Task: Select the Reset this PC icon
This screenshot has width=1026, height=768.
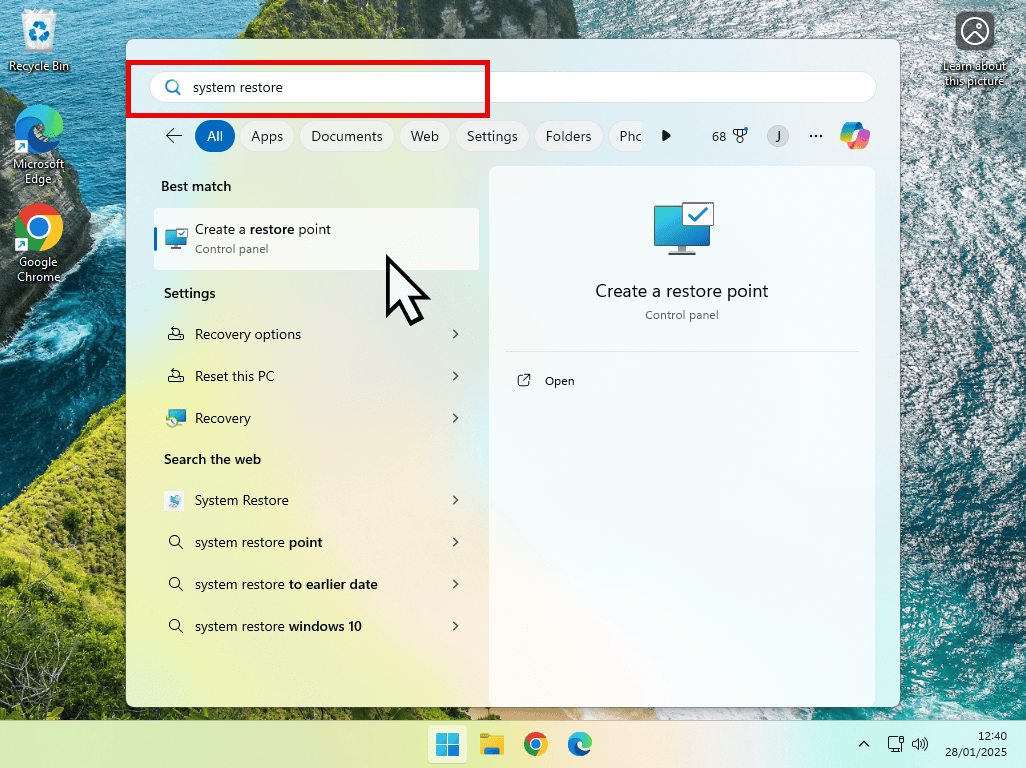Action: point(175,376)
